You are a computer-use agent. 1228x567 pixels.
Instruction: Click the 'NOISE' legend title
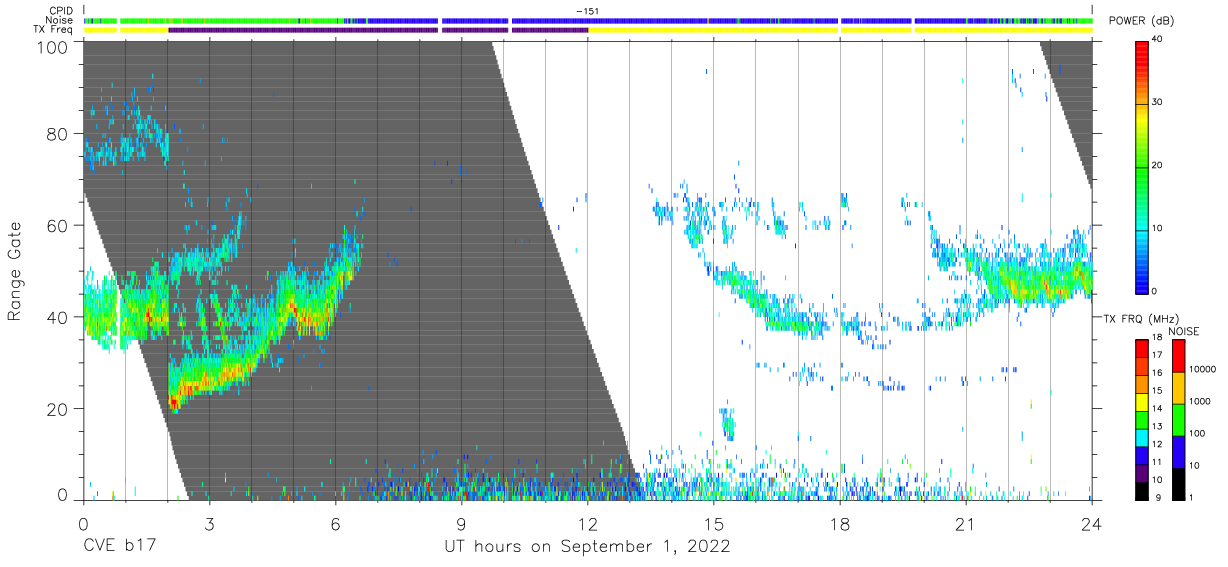[1184, 331]
